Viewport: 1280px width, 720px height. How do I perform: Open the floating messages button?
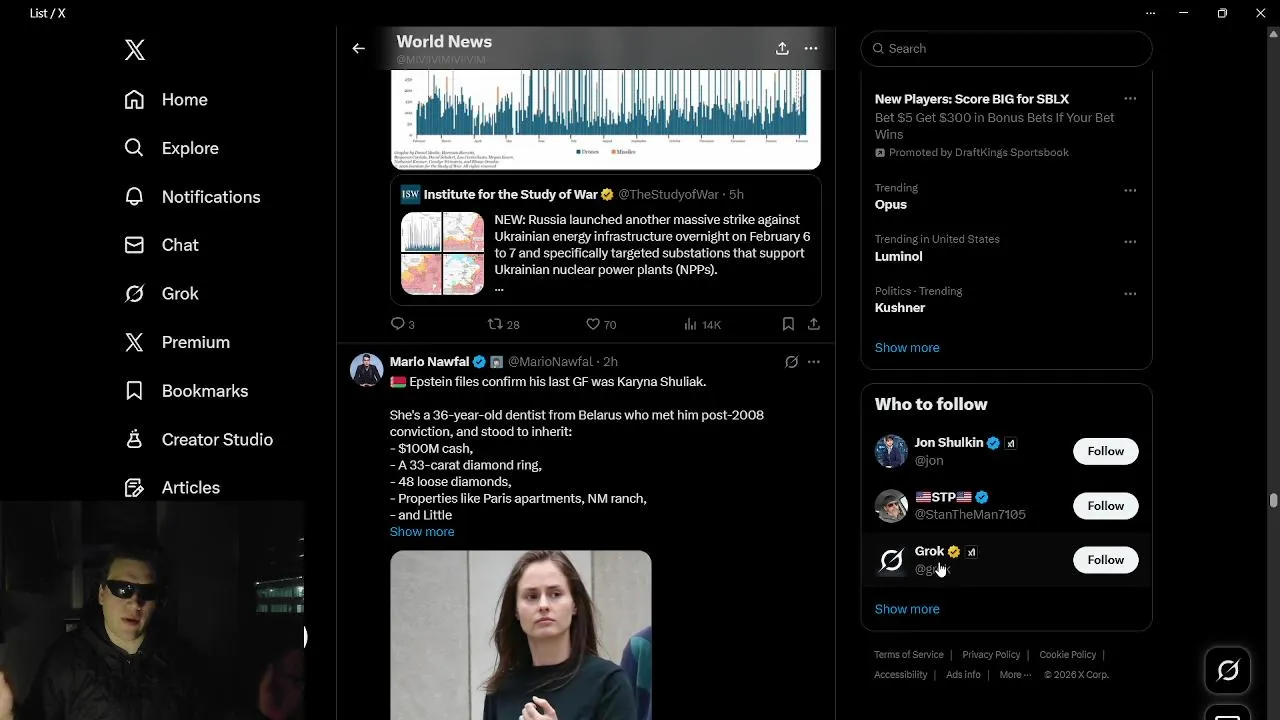1228,713
